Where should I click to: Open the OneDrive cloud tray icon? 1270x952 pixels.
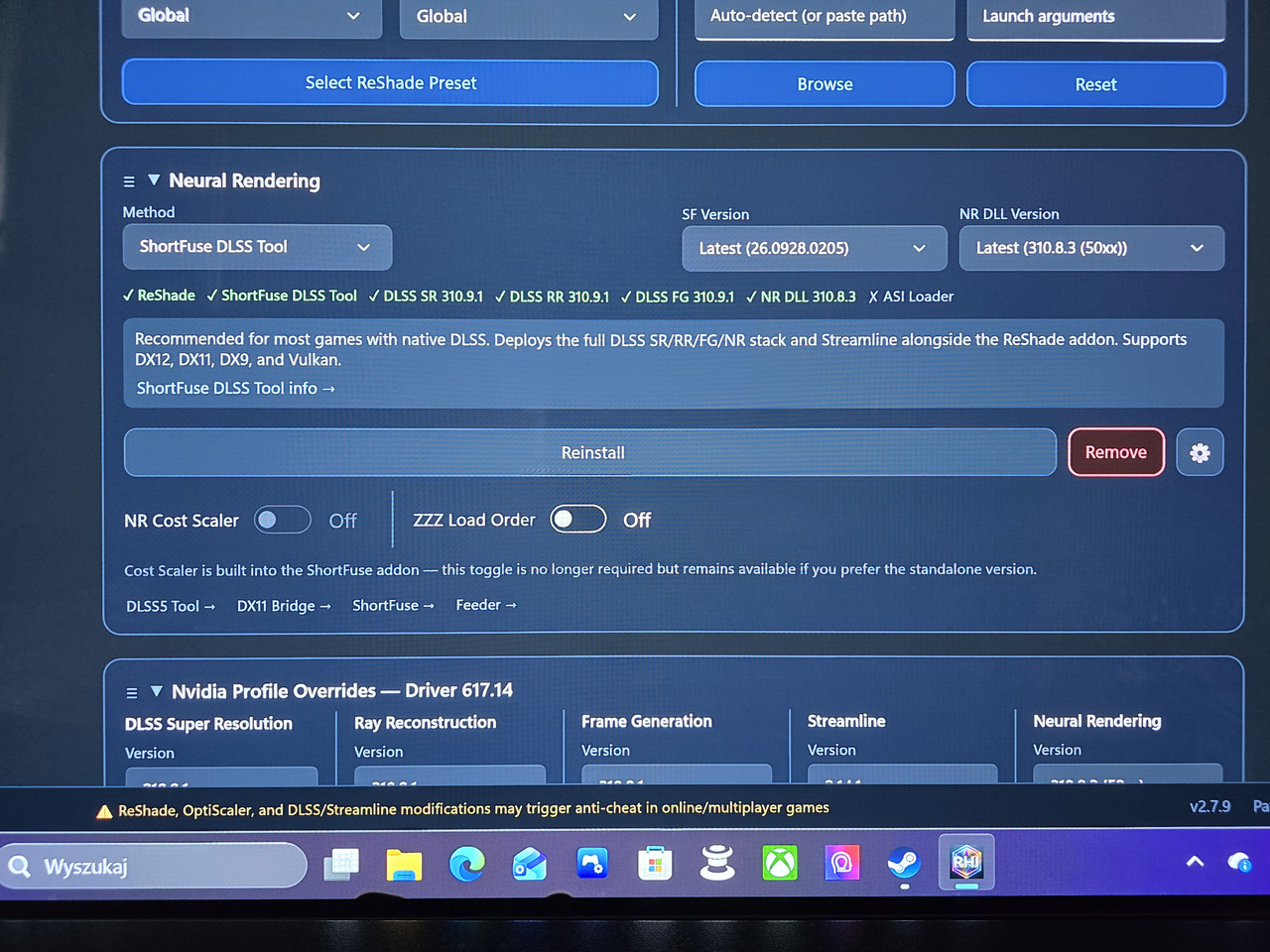[1239, 862]
